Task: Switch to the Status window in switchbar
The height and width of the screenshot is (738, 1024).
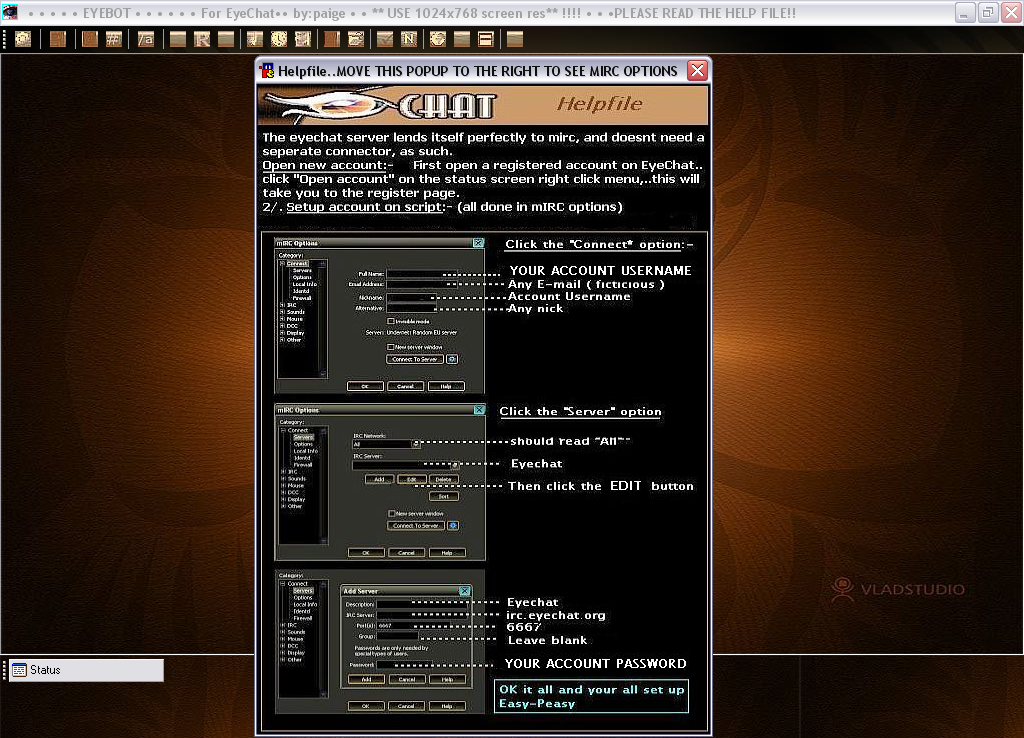Action: [86, 670]
